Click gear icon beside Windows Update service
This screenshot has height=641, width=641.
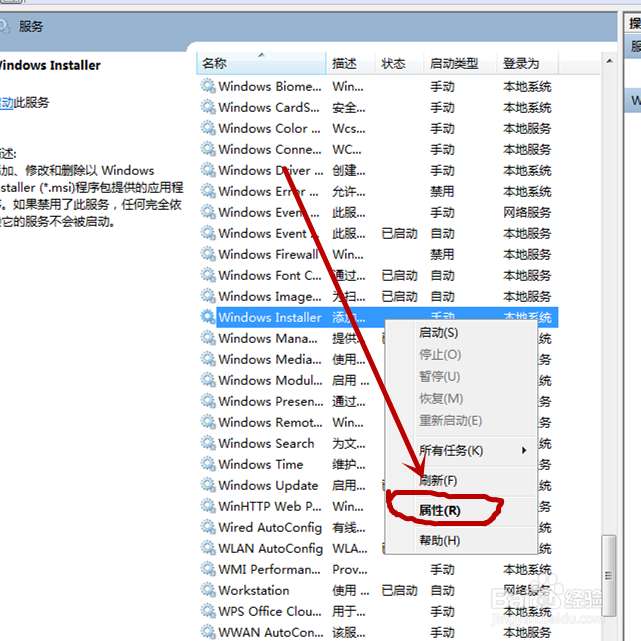[208, 485]
